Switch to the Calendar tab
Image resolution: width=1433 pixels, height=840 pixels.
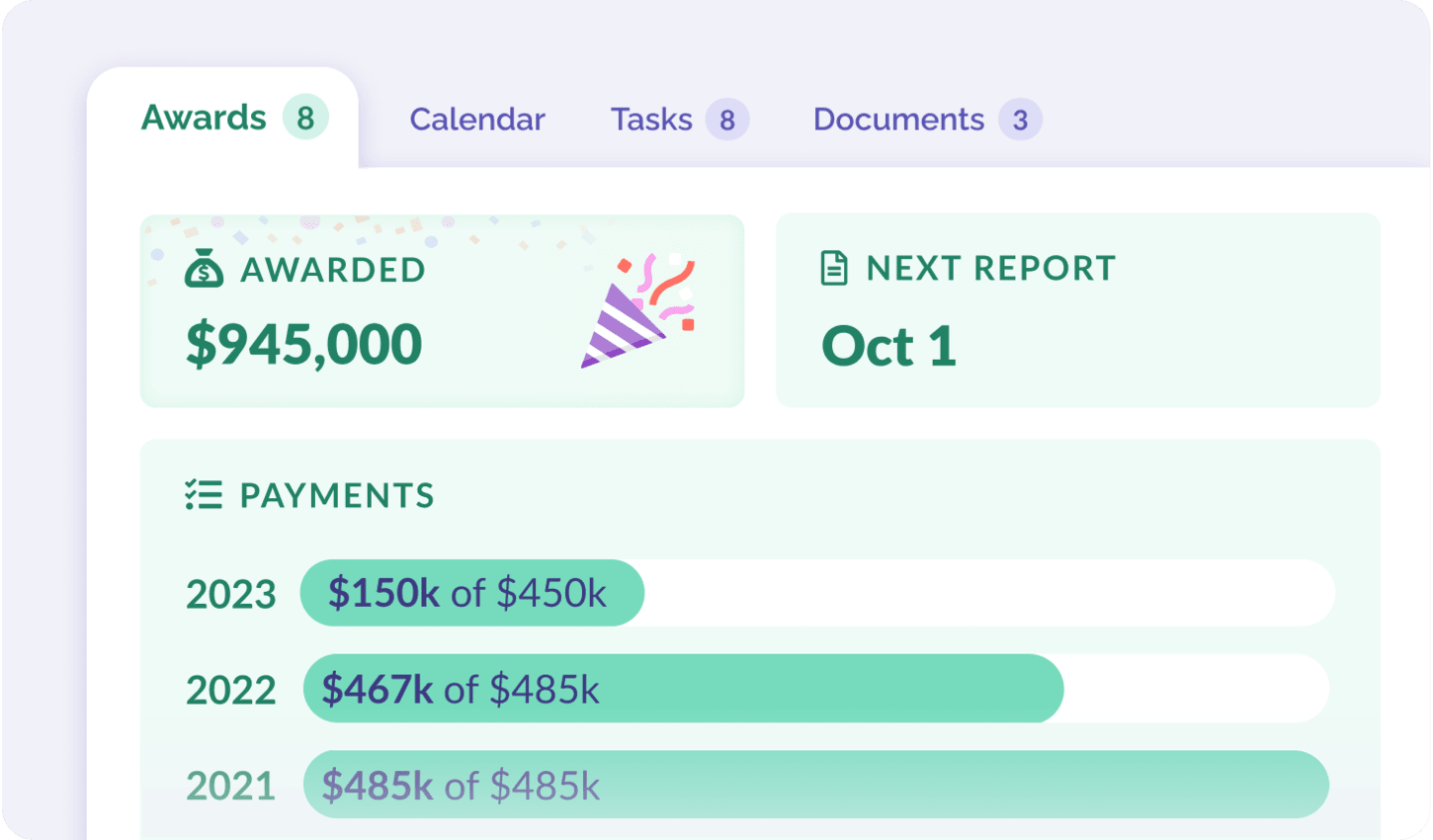click(477, 120)
